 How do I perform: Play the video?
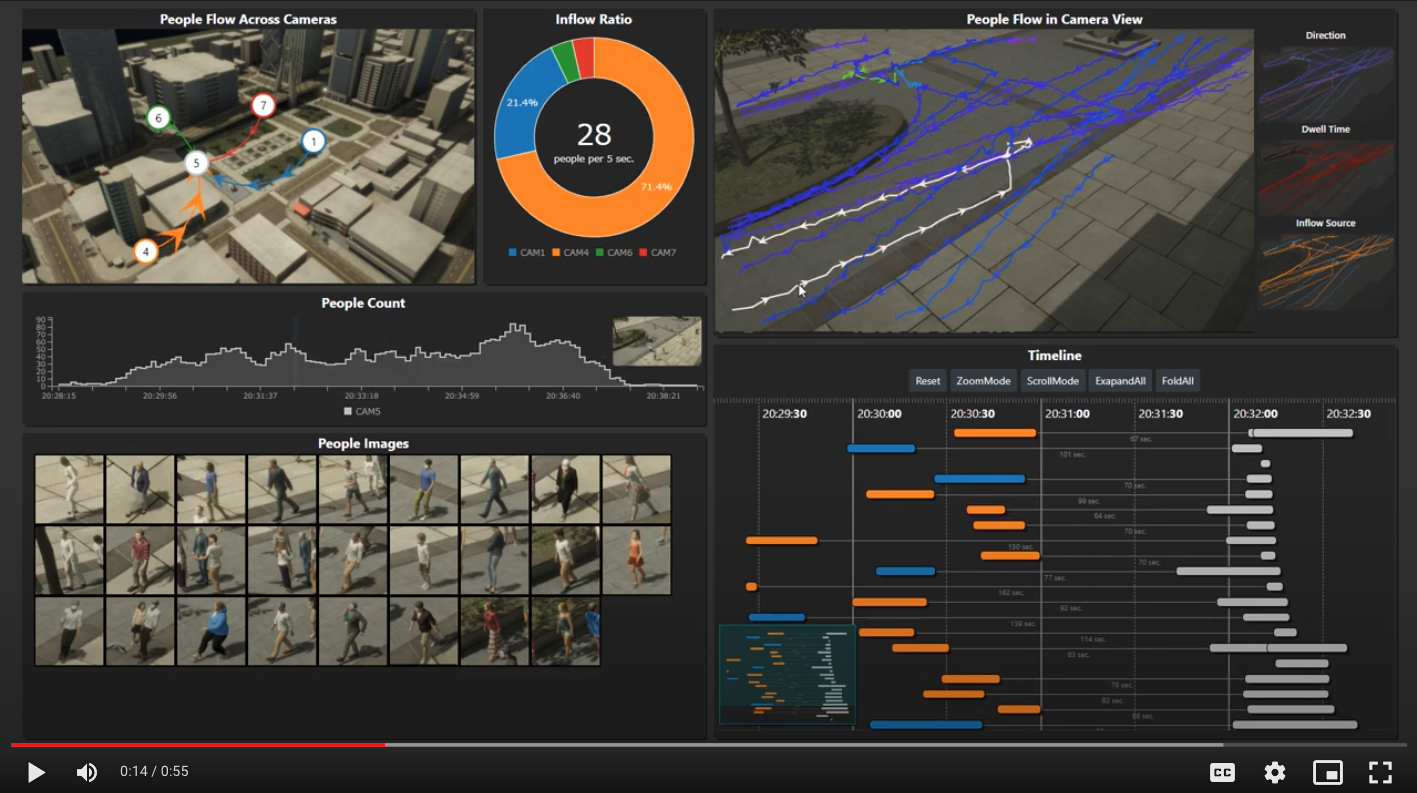pos(36,772)
